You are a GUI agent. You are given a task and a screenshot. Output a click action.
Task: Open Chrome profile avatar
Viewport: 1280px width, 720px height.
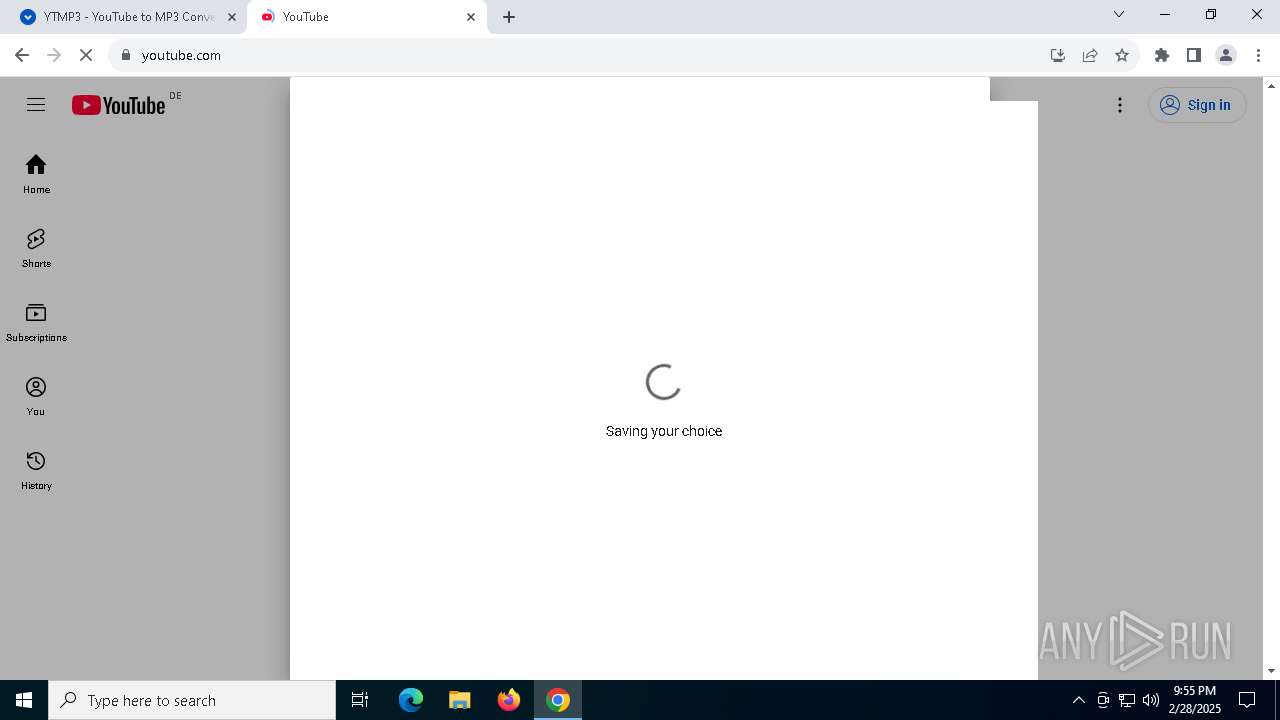pos(1226,55)
